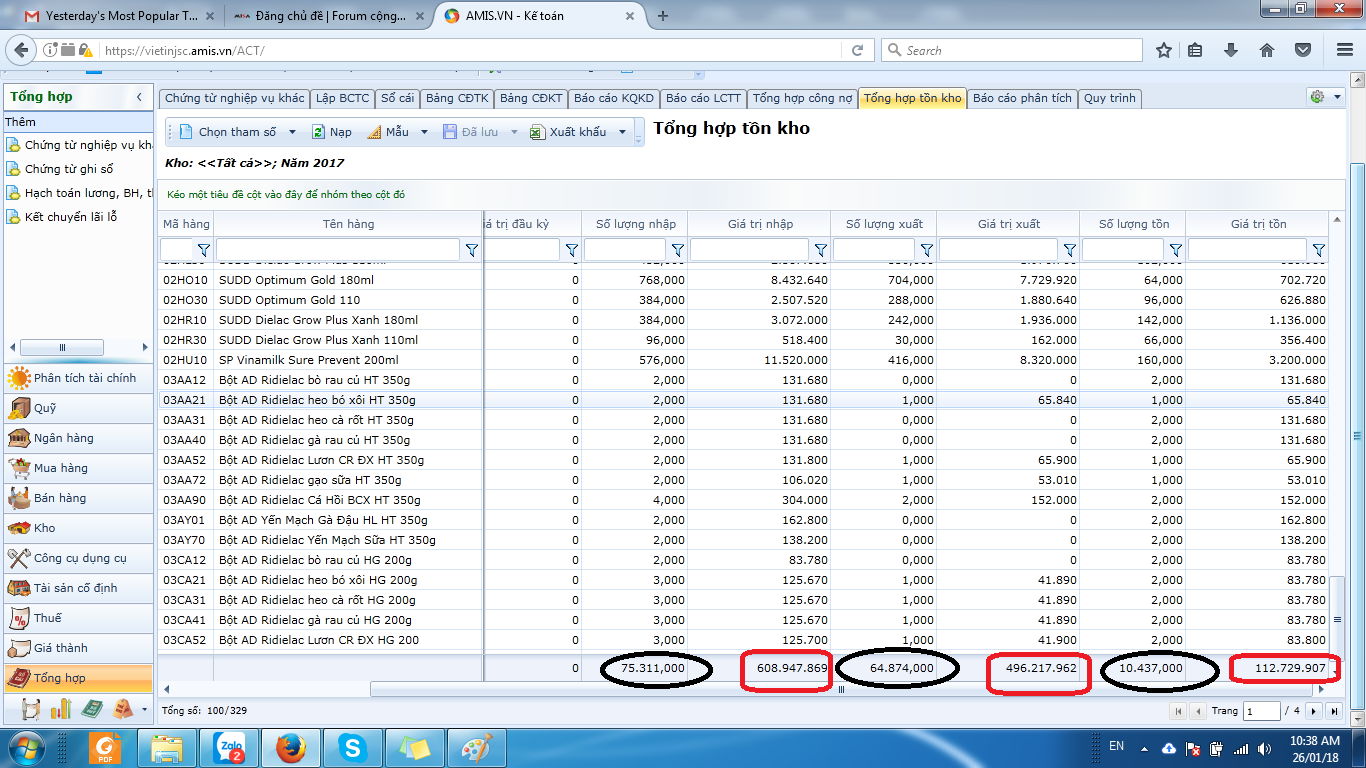Click the Số lượng tồn filter icon
Image resolution: width=1366 pixels, height=768 pixels.
pos(1175,250)
